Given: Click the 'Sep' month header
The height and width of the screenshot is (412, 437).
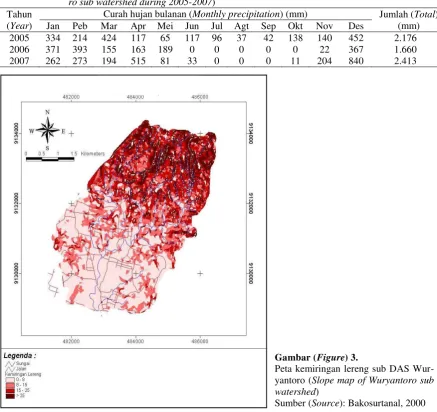Looking at the screenshot, I should [x=268, y=26].
